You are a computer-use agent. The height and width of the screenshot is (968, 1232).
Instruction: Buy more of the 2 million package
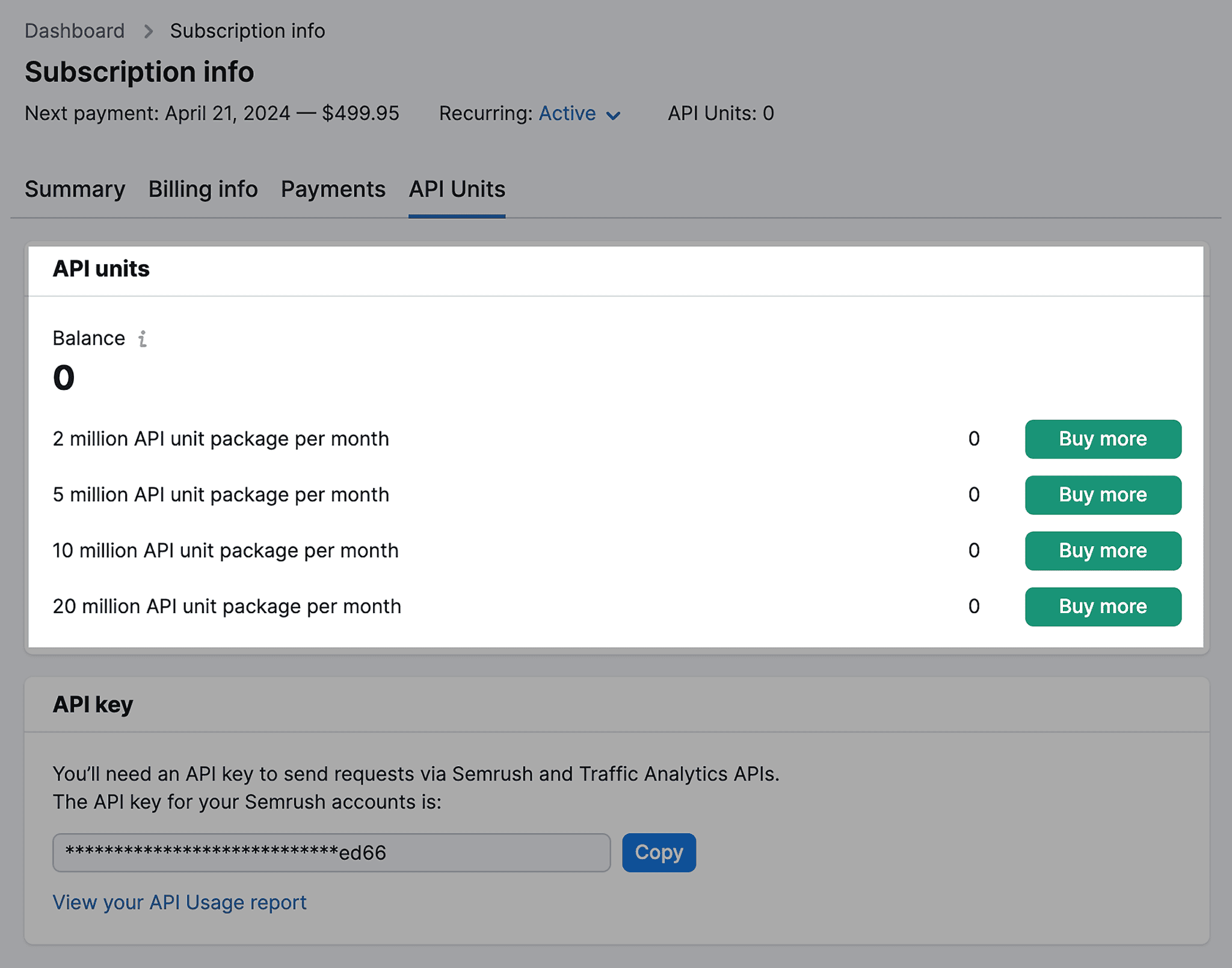click(1103, 439)
